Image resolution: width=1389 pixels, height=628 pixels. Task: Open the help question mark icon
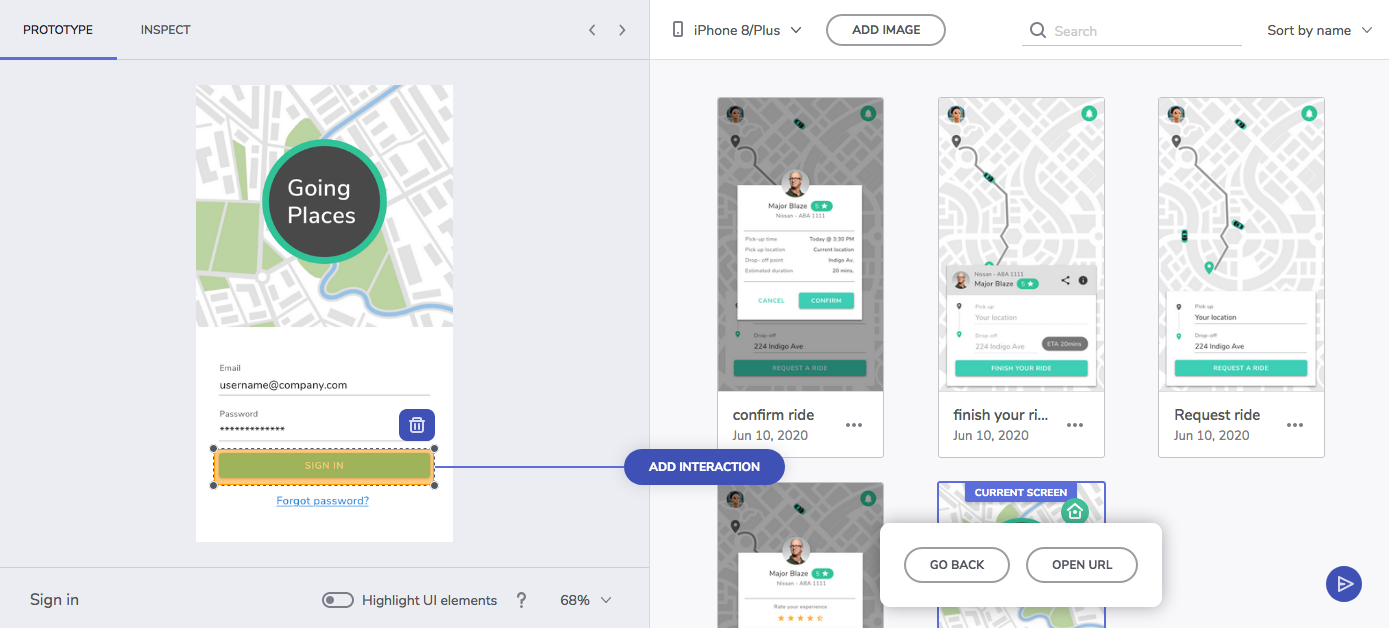[x=521, y=600]
